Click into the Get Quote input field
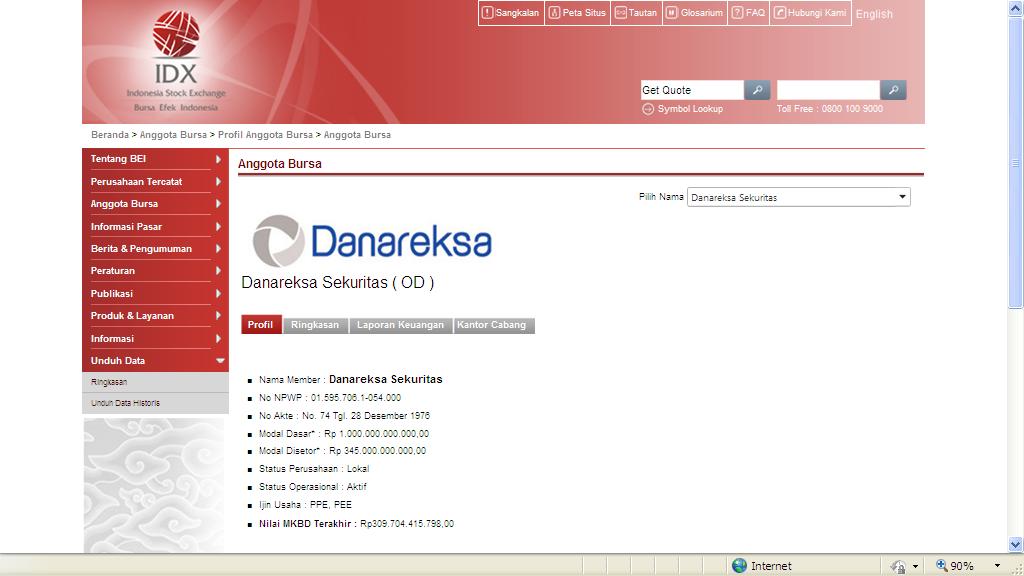1024x576 pixels. coord(692,89)
